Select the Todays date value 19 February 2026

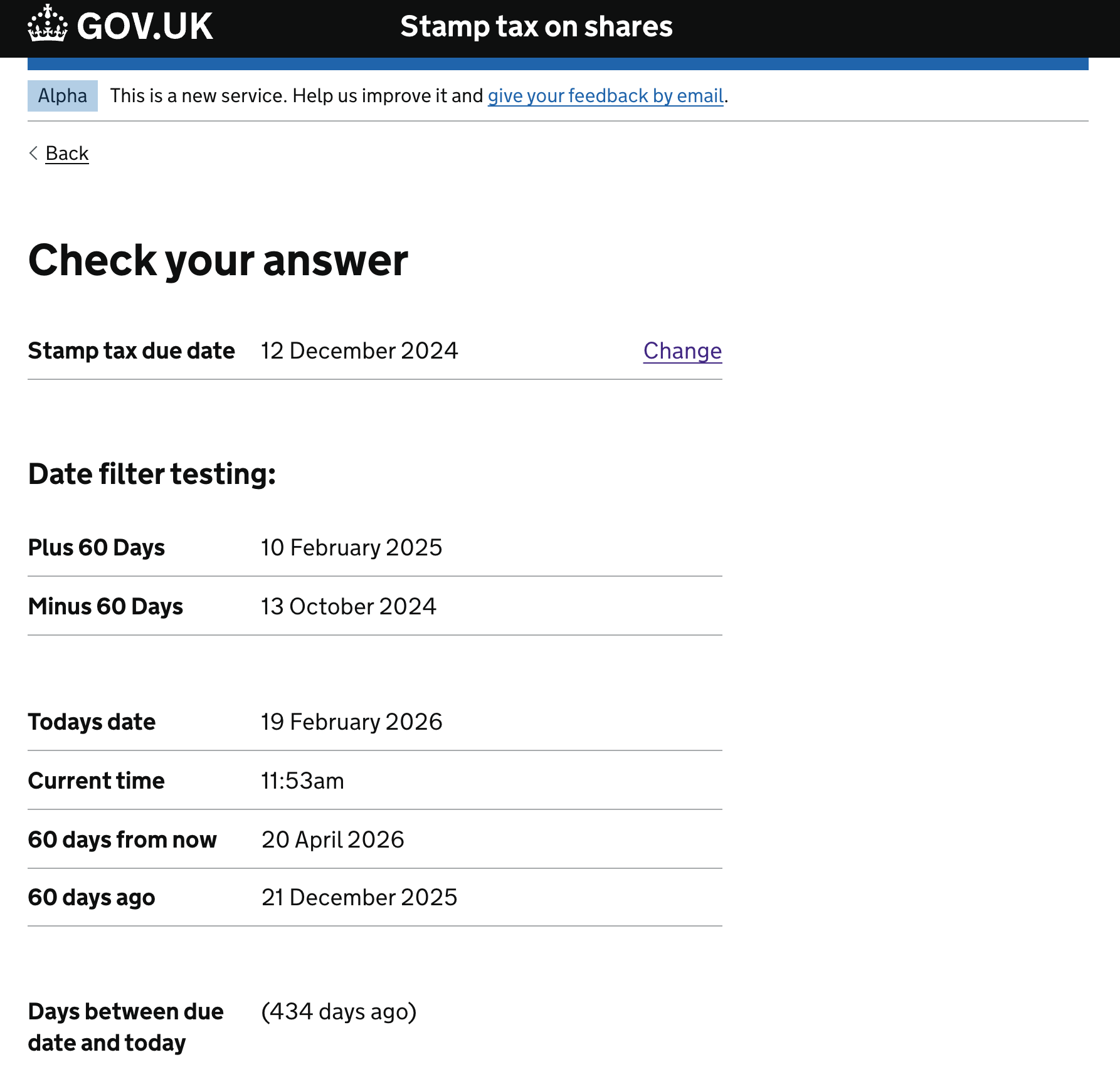pos(352,722)
